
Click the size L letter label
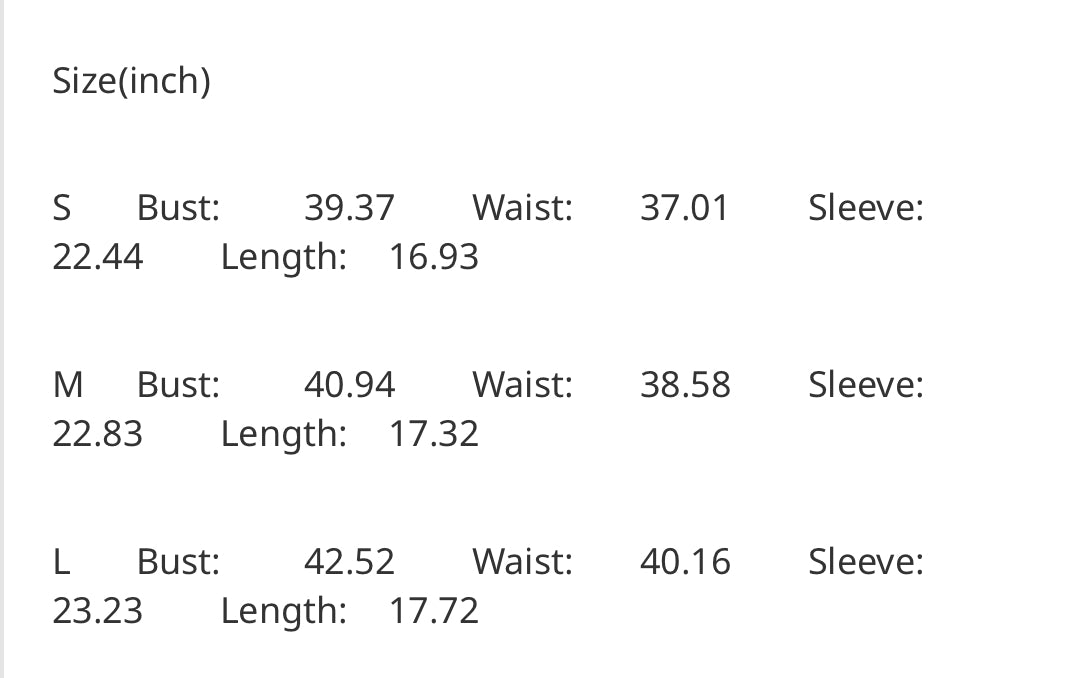[61, 562]
